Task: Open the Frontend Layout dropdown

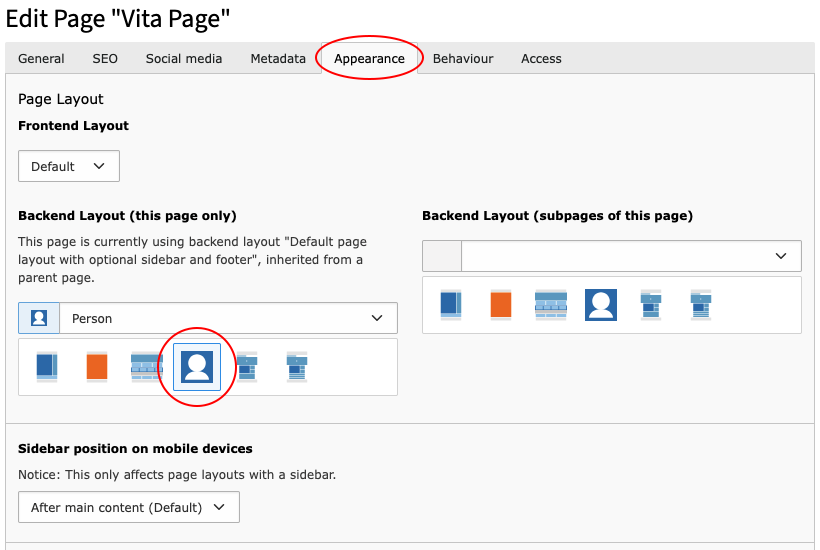Action: [x=69, y=166]
